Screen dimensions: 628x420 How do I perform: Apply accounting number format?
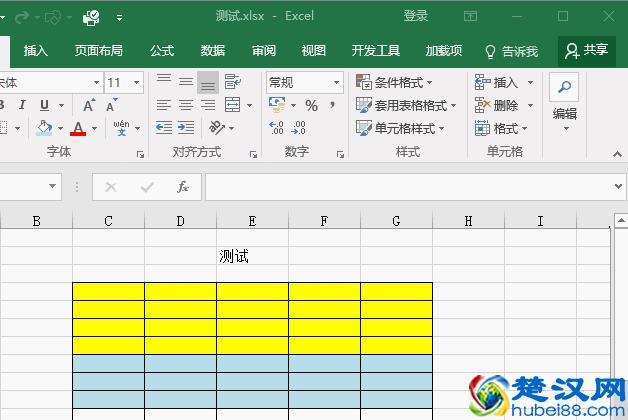point(277,105)
